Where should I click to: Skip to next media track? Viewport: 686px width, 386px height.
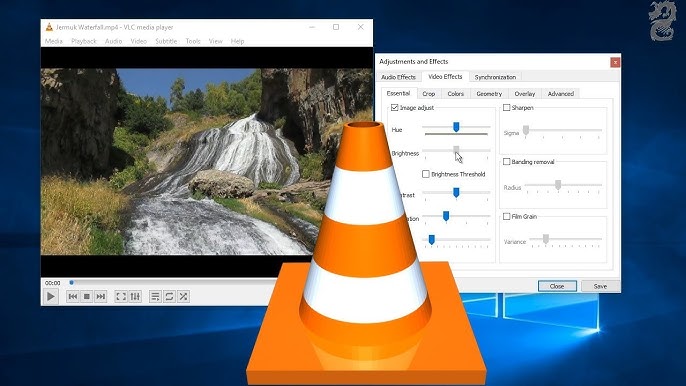point(101,296)
